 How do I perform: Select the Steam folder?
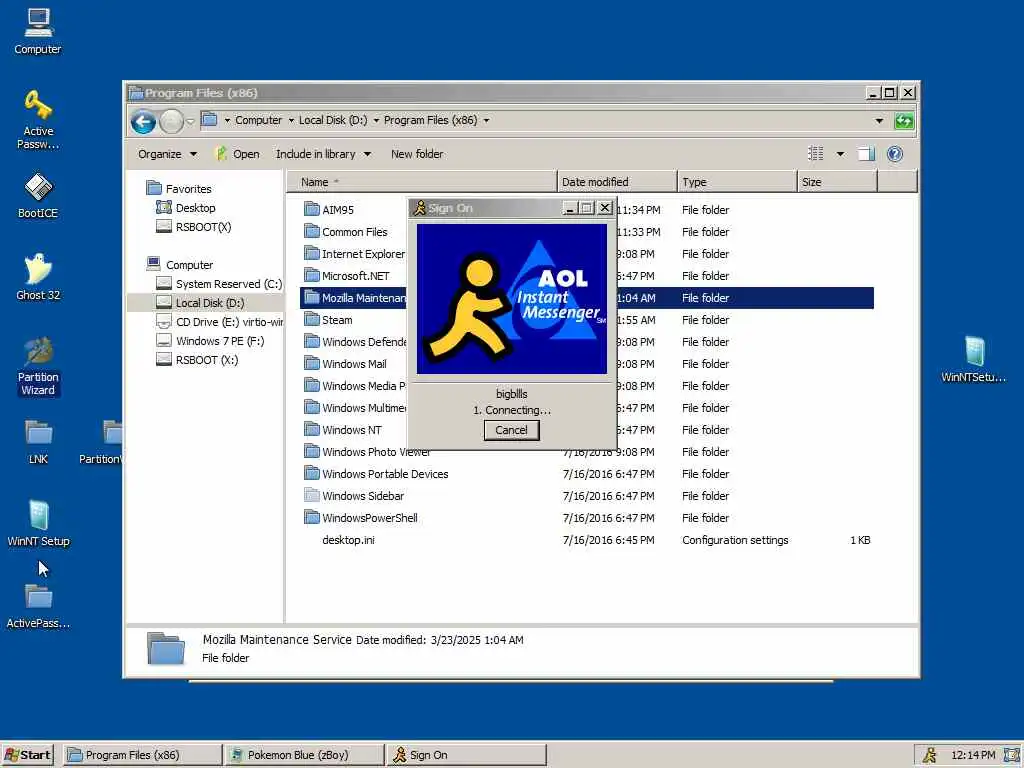coord(338,320)
